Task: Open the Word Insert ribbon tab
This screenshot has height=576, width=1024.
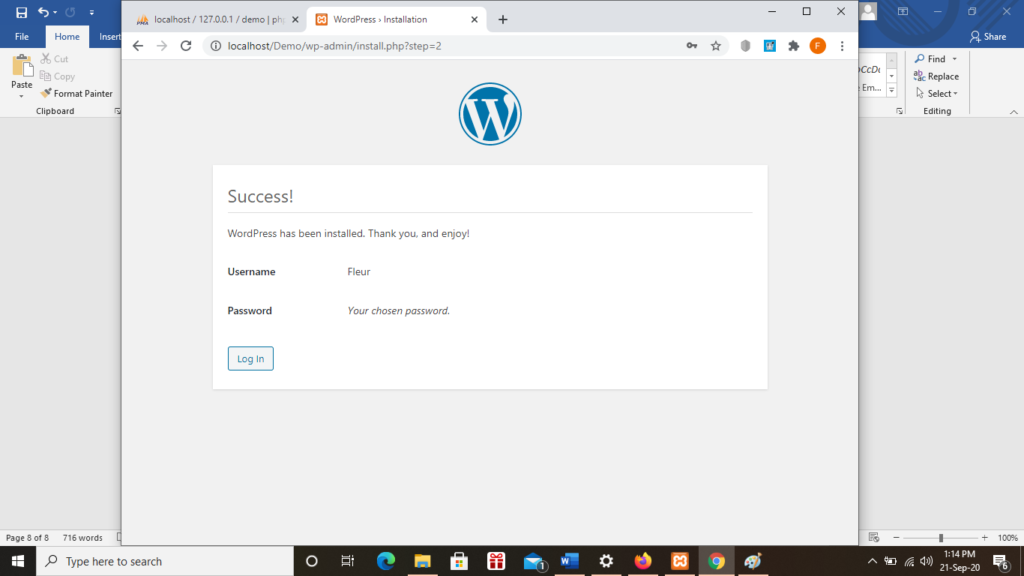Action: (x=110, y=37)
